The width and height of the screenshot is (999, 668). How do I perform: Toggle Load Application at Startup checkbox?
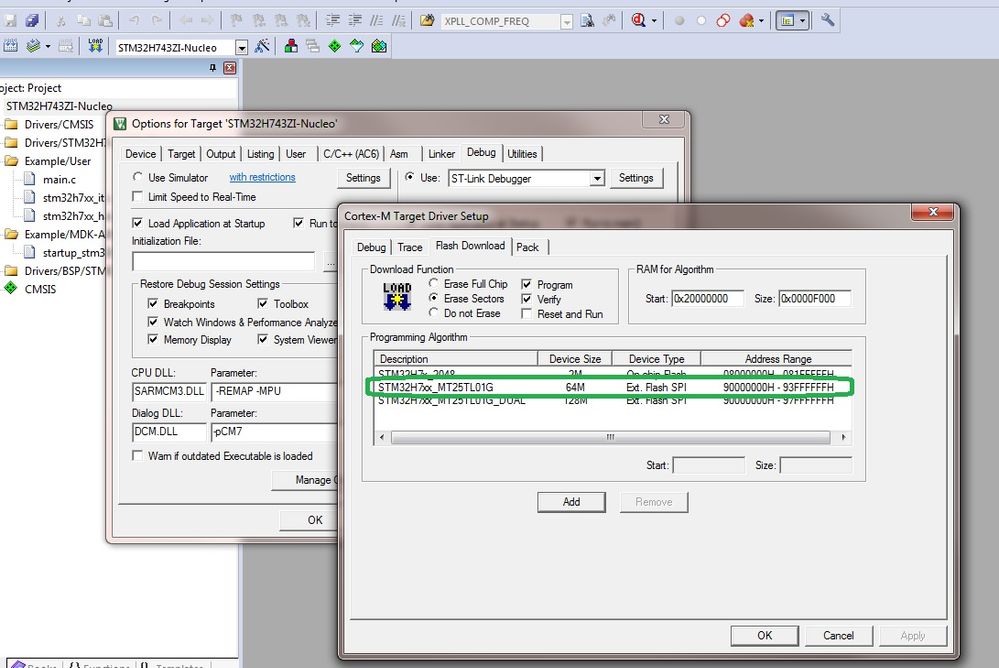(x=137, y=222)
